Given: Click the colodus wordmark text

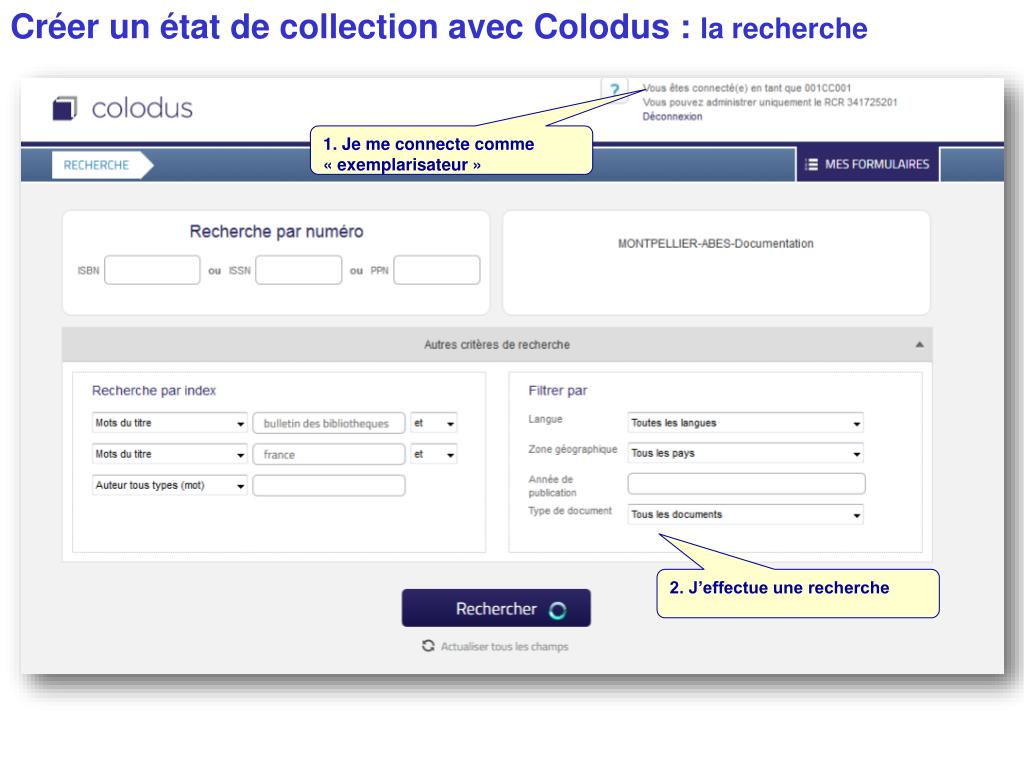Looking at the screenshot, I should (x=142, y=108).
